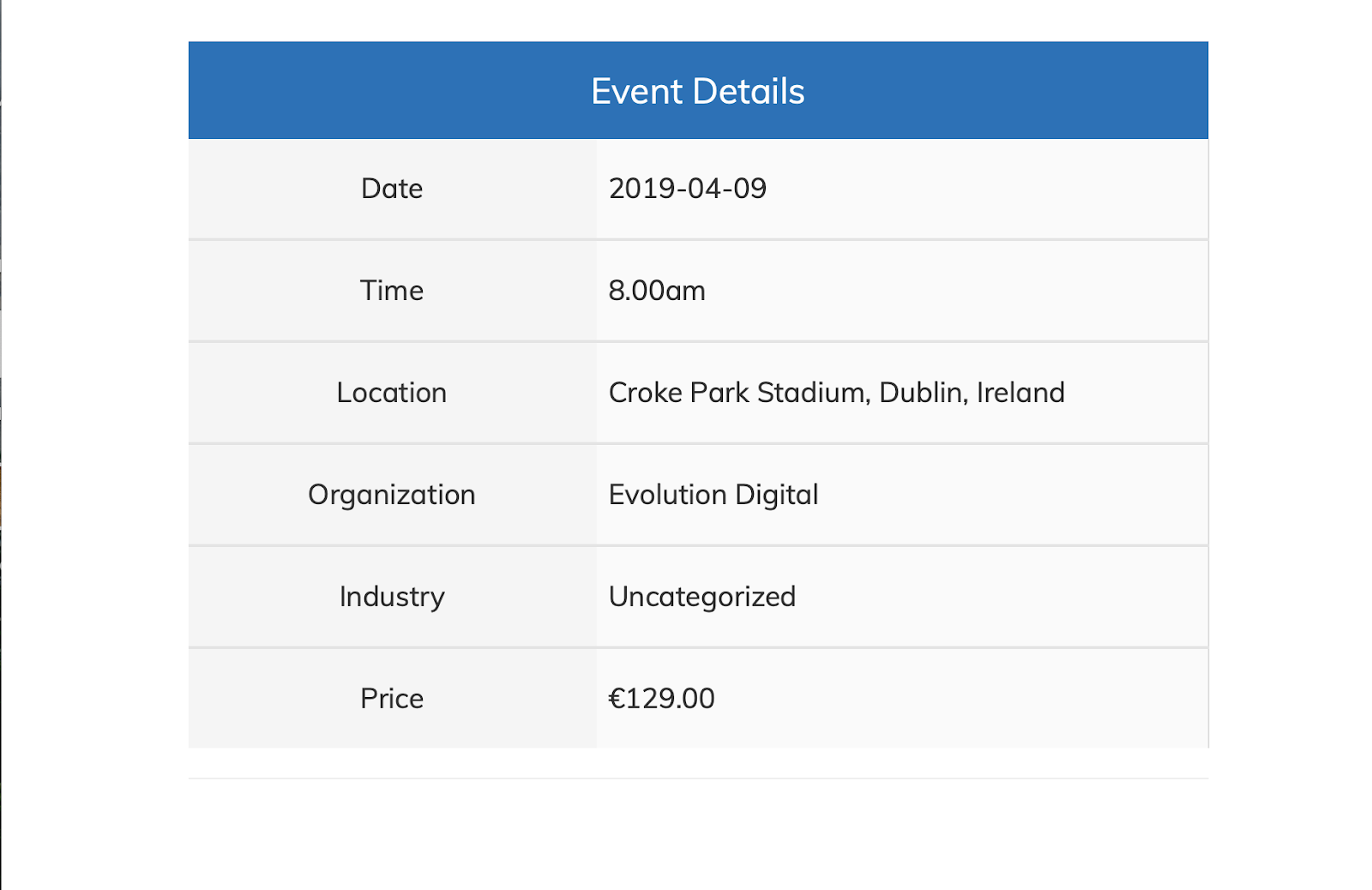Screen dimensions: 1372x890
Task: Select the Price label cell
Action: [x=392, y=699]
